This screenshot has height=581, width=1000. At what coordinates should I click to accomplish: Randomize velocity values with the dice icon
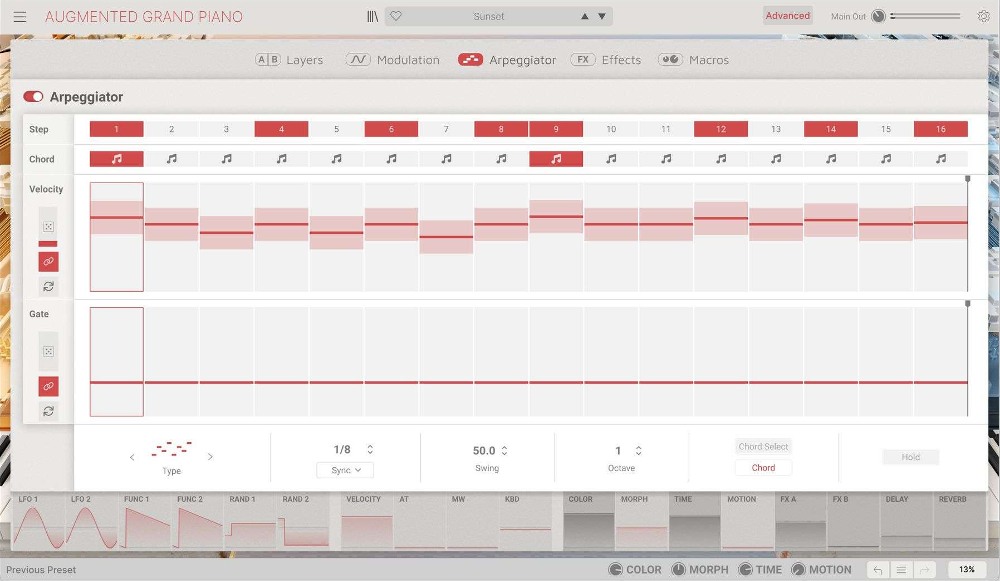click(47, 226)
